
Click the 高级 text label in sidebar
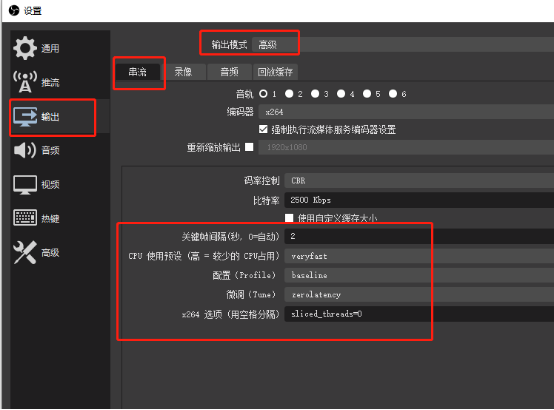click(50, 253)
